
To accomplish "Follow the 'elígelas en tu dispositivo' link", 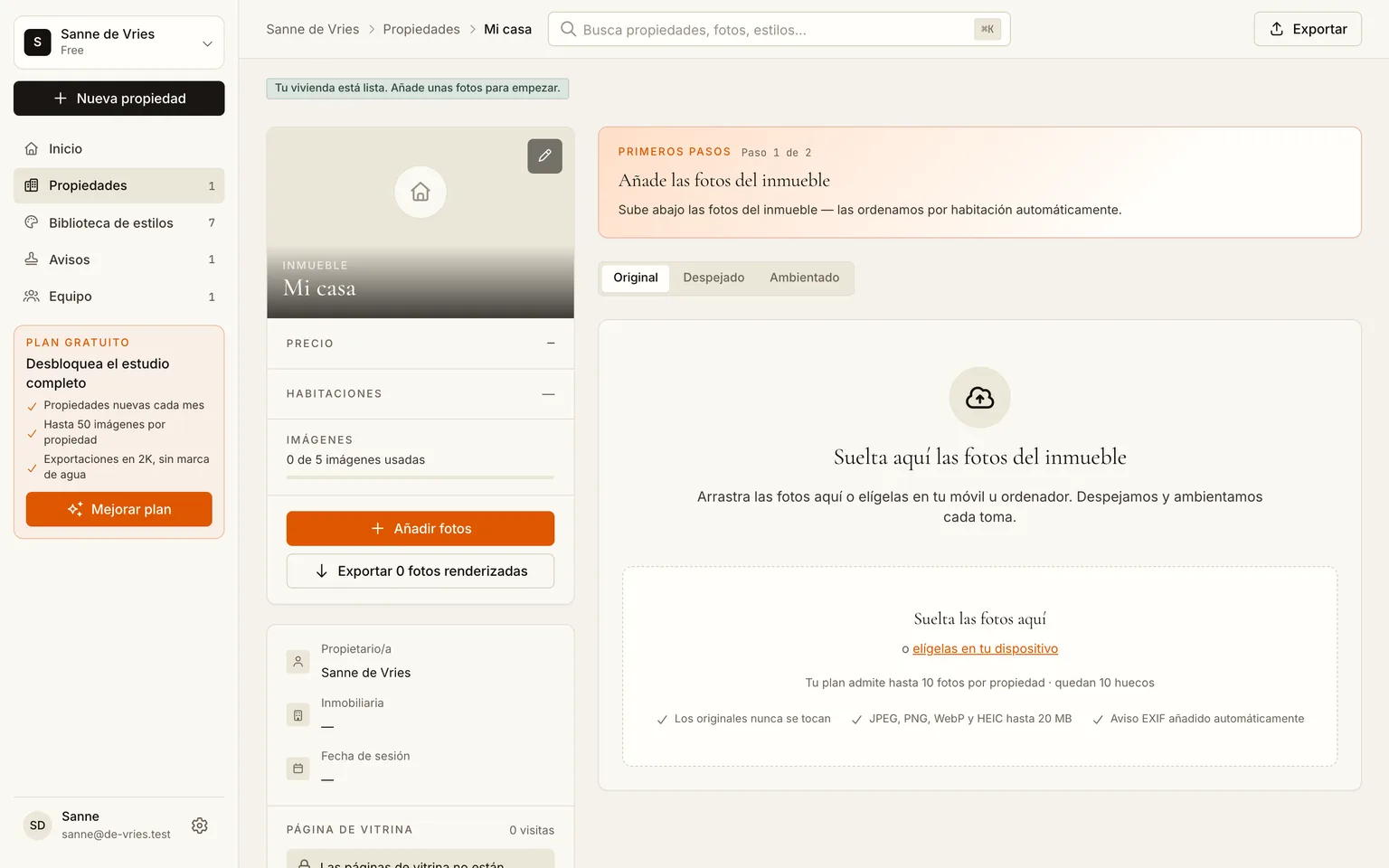I will [986, 649].
